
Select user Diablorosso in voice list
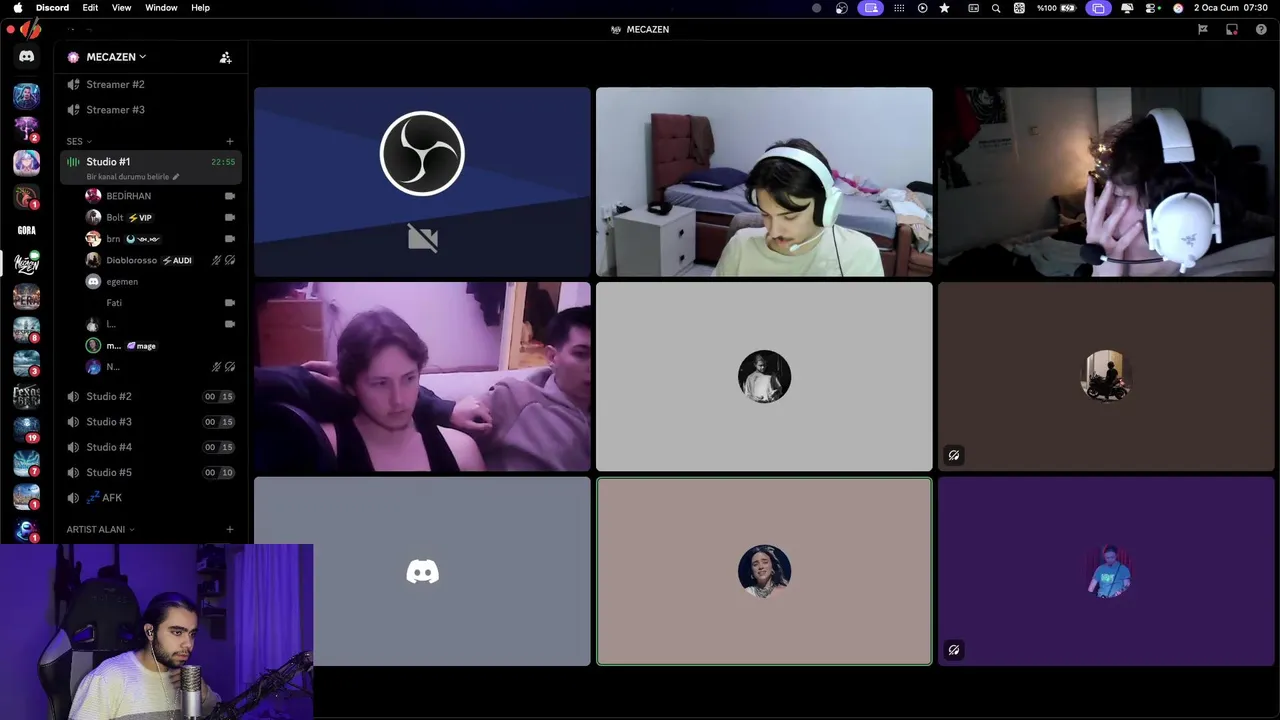pyautogui.click(x=131, y=260)
